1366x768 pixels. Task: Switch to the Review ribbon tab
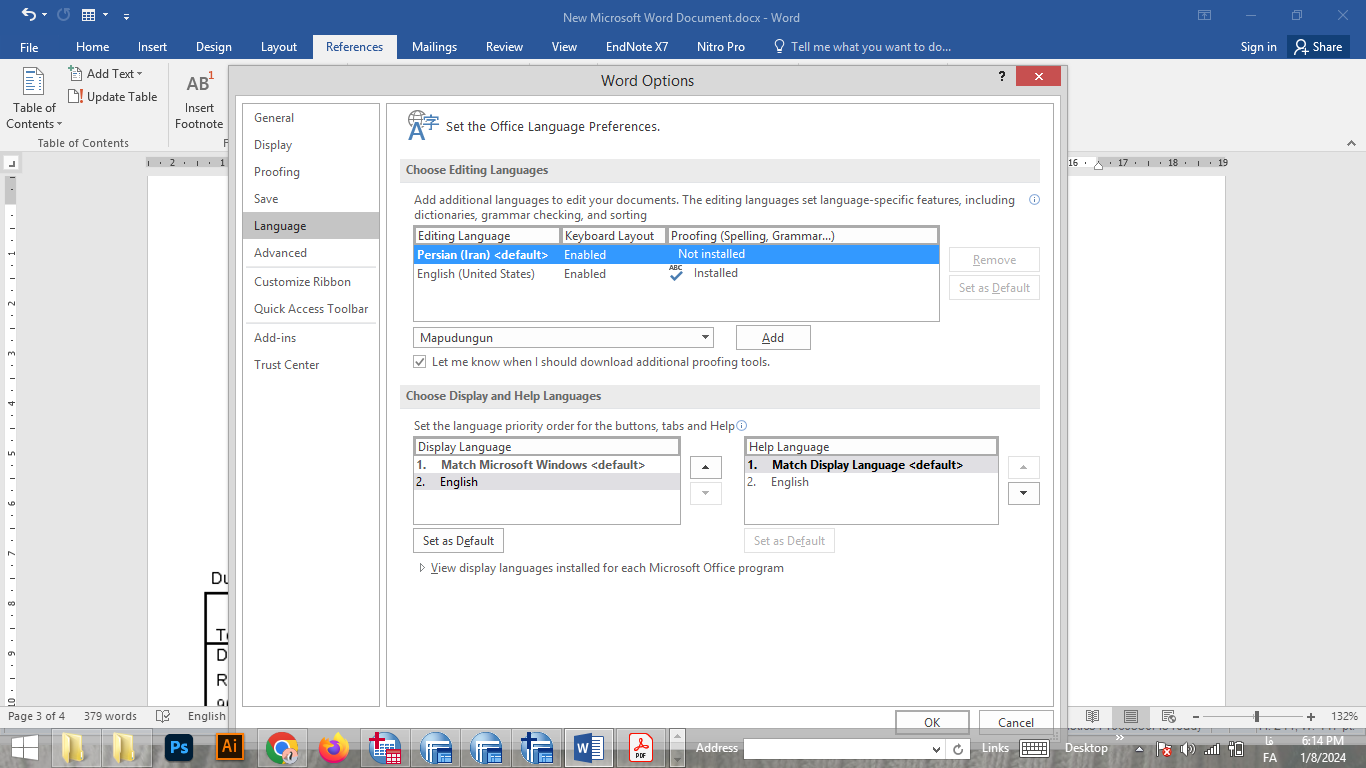pos(504,47)
